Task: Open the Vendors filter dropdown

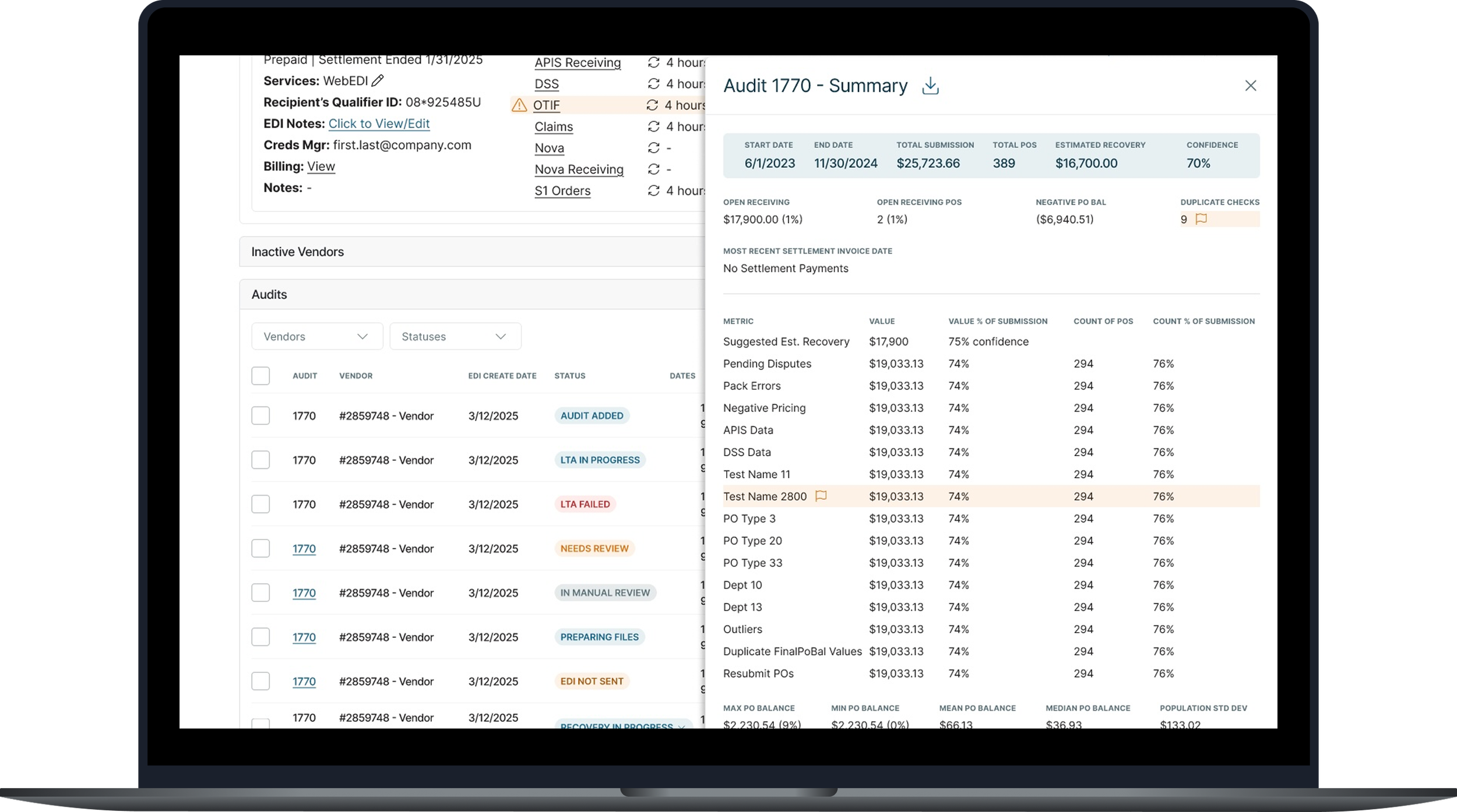Action: click(x=316, y=336)
